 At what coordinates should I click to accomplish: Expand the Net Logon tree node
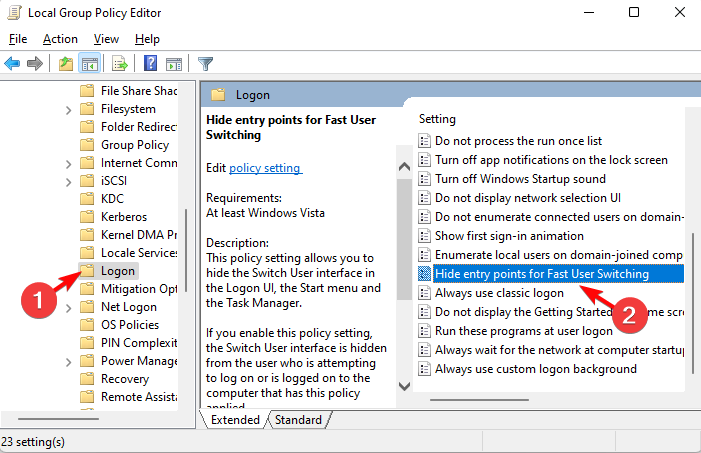pos(68,308)
